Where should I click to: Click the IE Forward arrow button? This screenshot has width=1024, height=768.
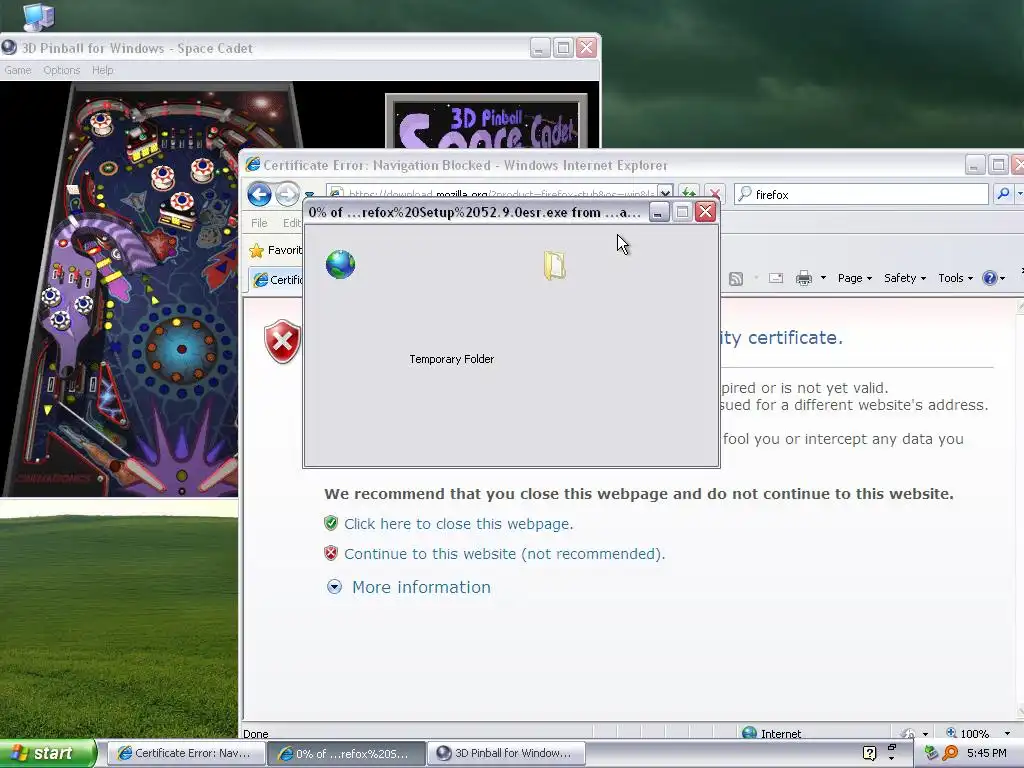tap(287, 194)
